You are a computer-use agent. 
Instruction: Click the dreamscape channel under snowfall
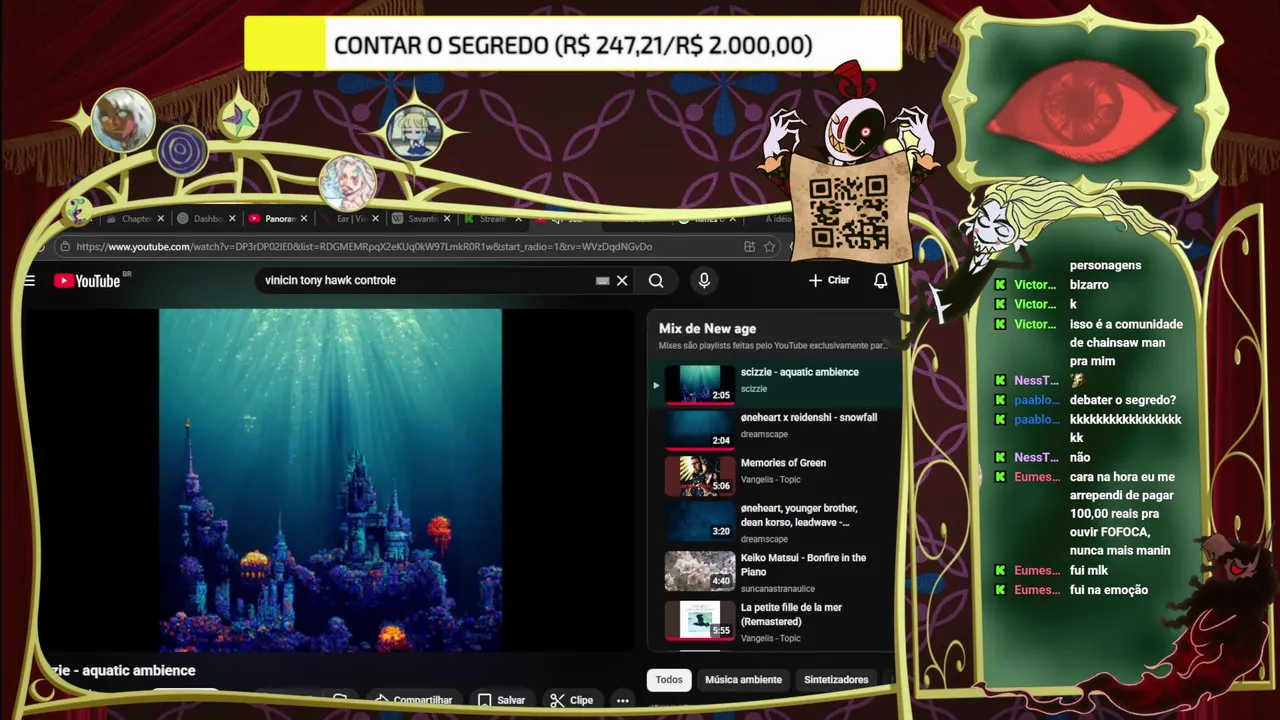point(764,434)
